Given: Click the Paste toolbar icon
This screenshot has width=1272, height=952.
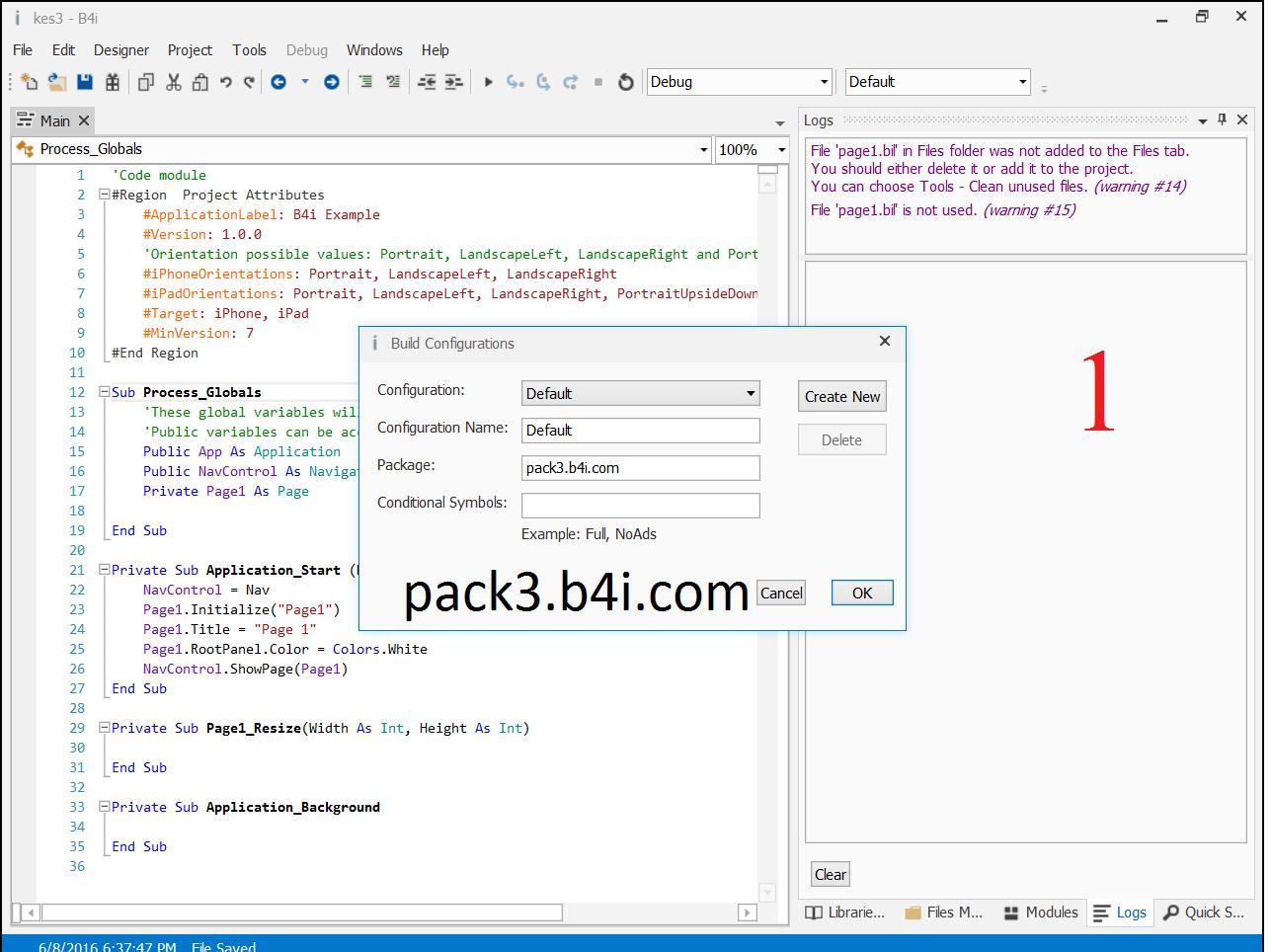Looking at the screenshot, I should click(x=200, y=82).
